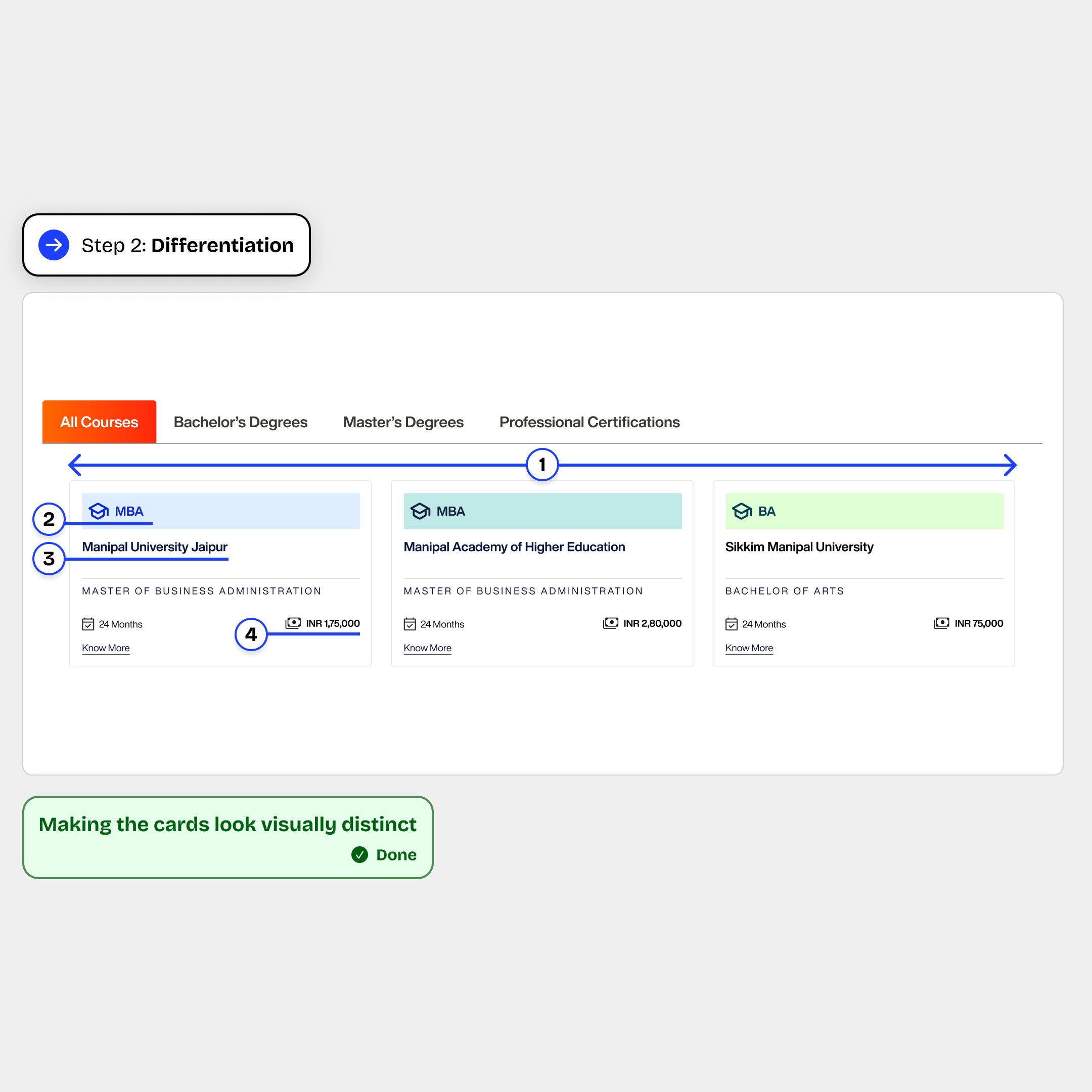Open Know More on Sikkim Manipal University card

coord(749,648)
